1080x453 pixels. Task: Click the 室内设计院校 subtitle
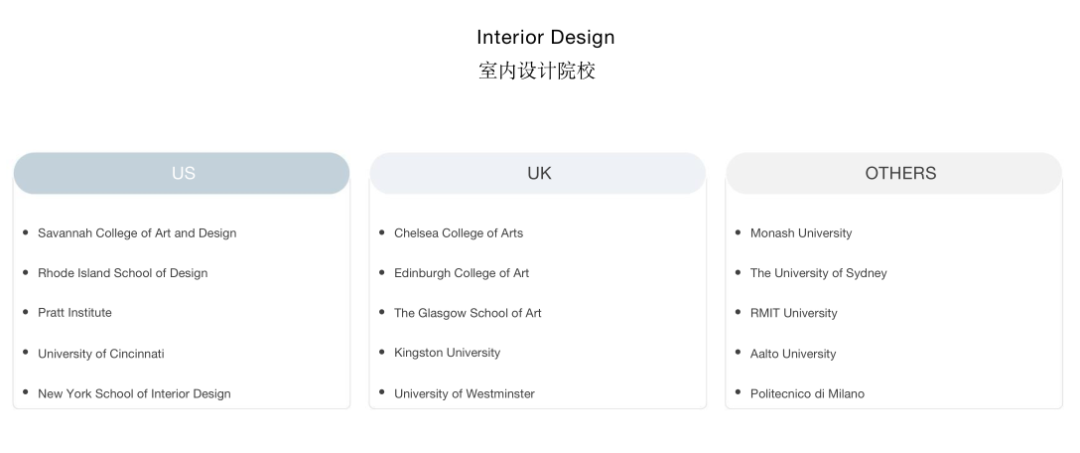coord(537,71)
